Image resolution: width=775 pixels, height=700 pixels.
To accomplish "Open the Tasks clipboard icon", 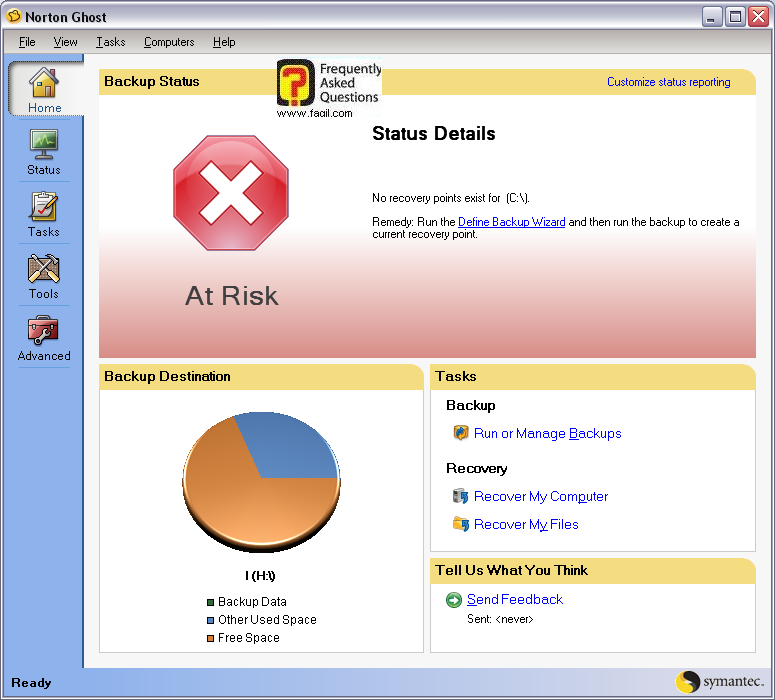I will 43,207.
